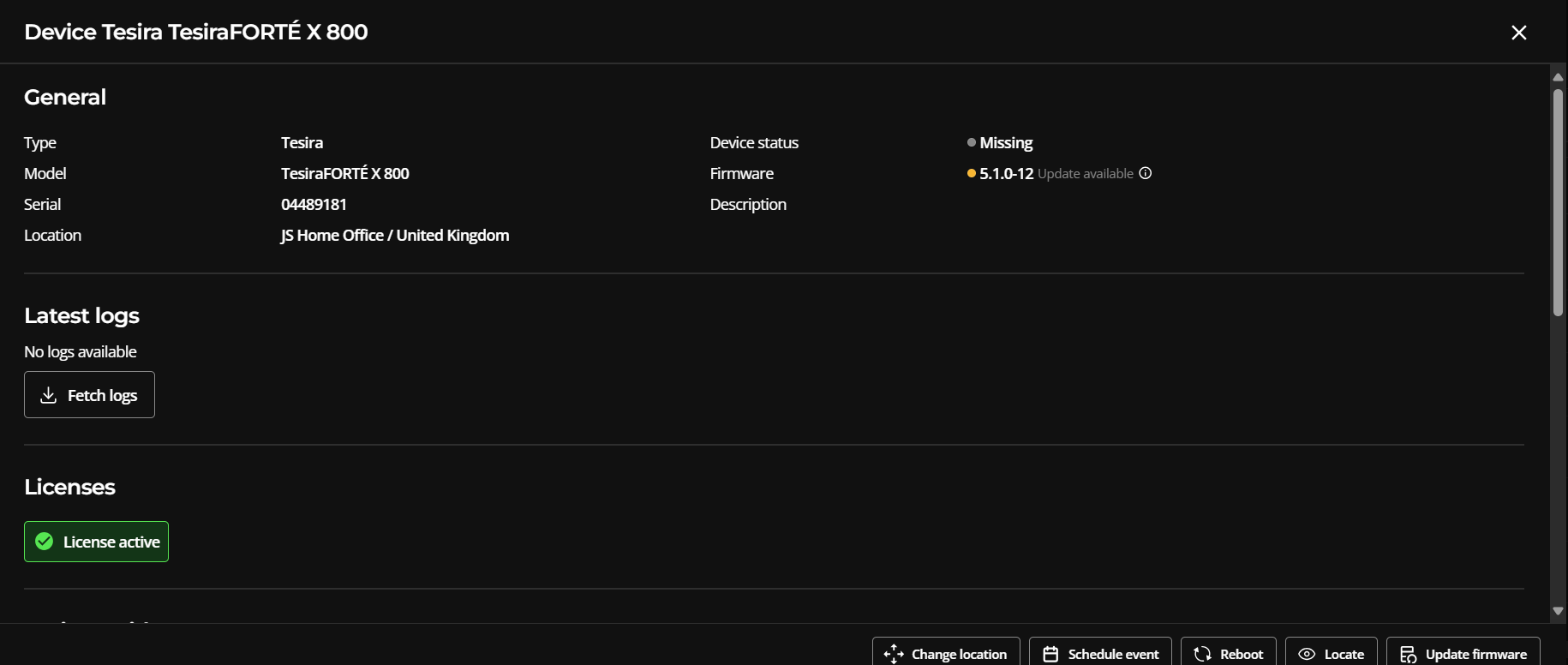The width and height of the screenshot is (1568, 665).
Task: Click the serial number 04489181
Action: click(x=314, y=204)
